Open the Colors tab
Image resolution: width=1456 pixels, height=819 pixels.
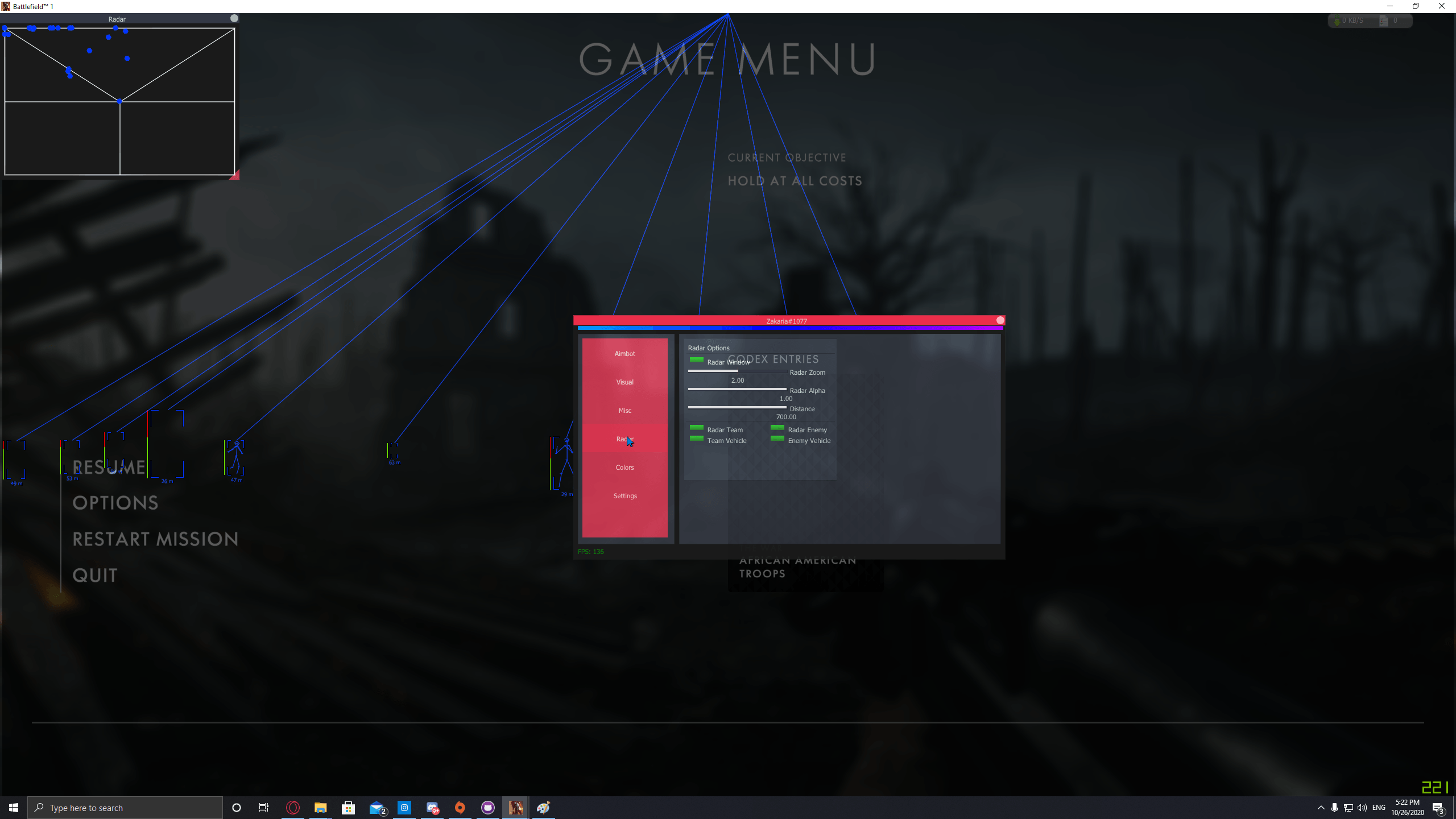[x=624, y=468]
